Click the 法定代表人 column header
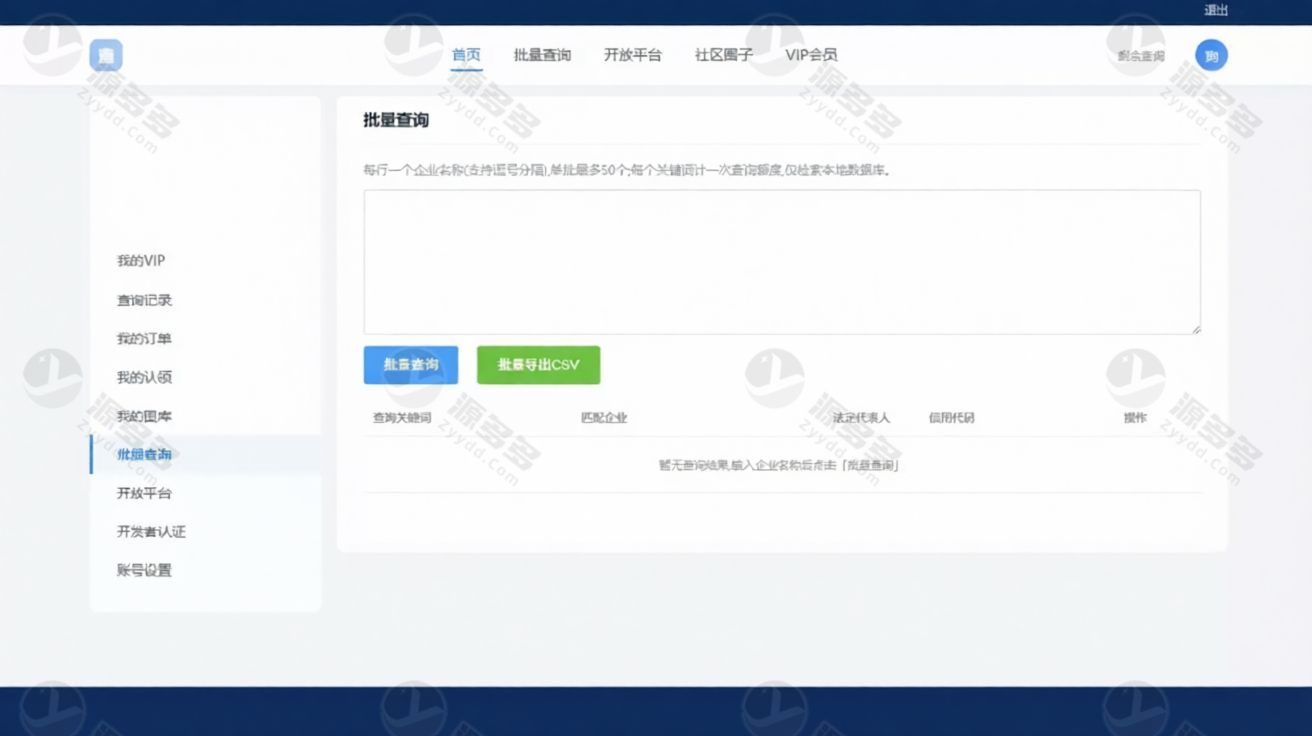1312x736 pixels. (861, 417)
